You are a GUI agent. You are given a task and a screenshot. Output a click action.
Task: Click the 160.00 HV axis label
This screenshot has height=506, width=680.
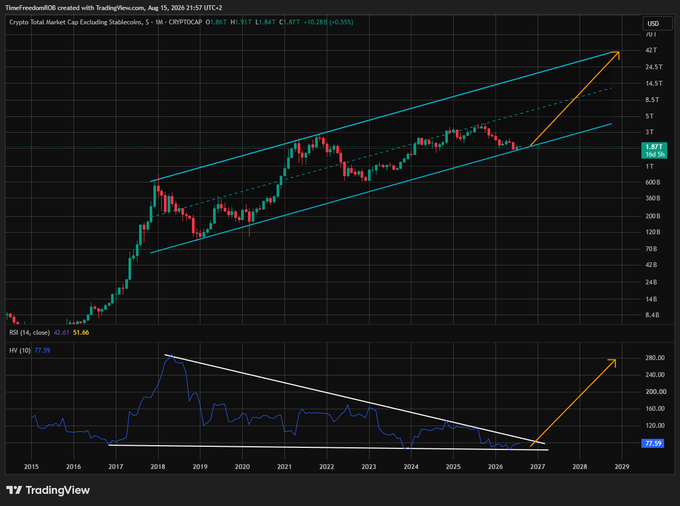click(x=655, y=408)
